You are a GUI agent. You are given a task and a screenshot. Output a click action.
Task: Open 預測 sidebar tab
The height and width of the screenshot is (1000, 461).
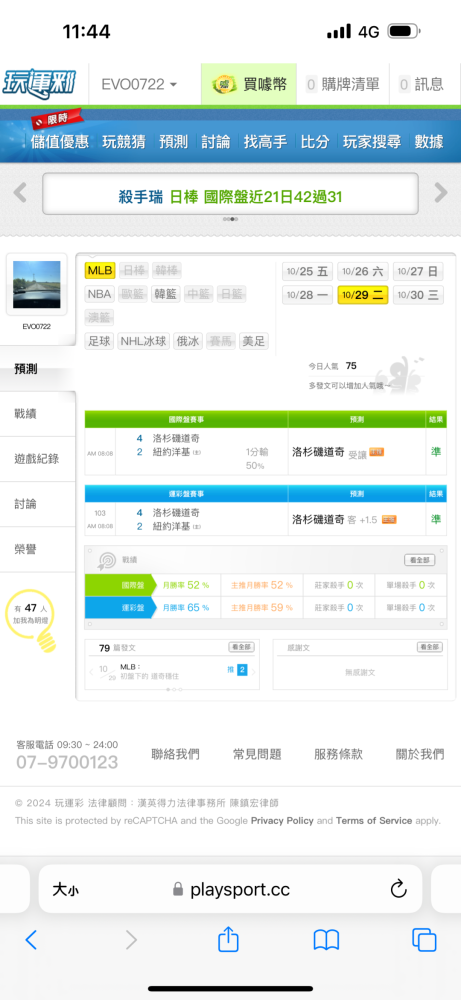38,369
